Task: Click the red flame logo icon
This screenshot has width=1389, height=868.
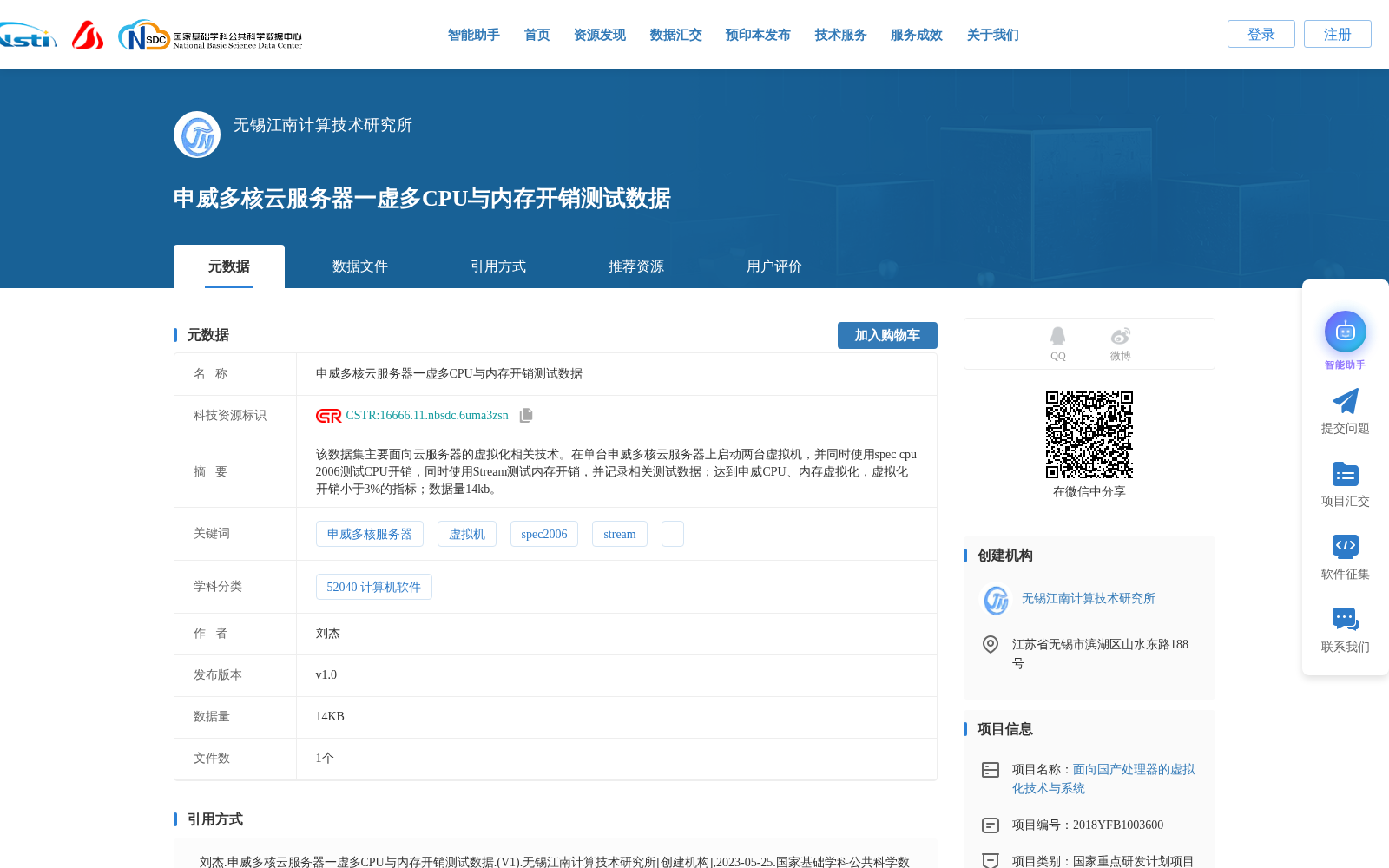Action: click(88, 35)
